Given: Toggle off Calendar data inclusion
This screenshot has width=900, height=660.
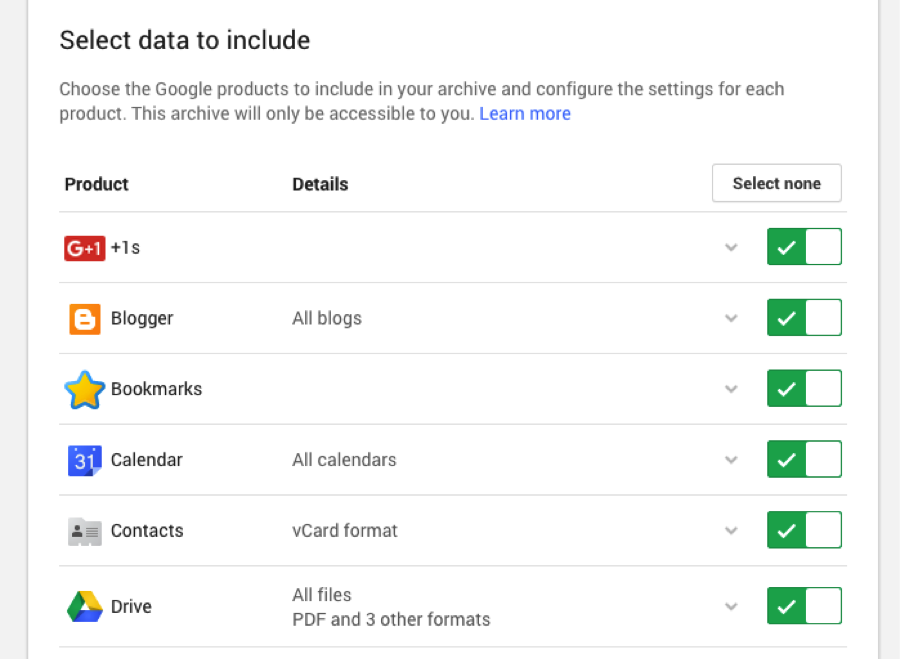Looking at the screenshot, I should pyautogui.click(x=804, y=460).
